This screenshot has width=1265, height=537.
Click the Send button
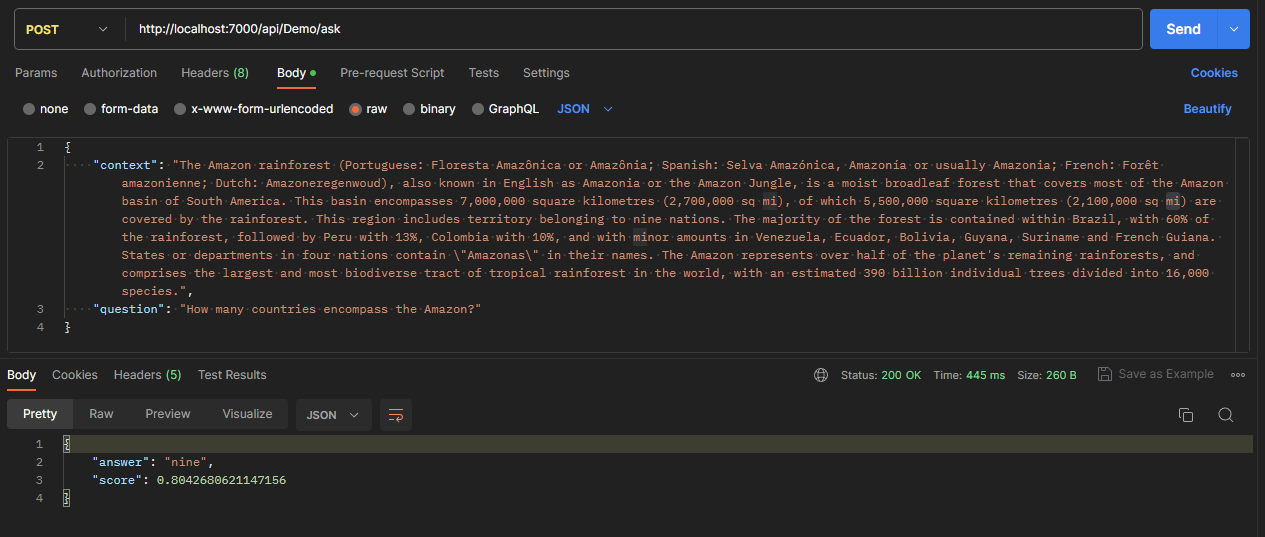pyautogui.click(x=1183, y=29)
